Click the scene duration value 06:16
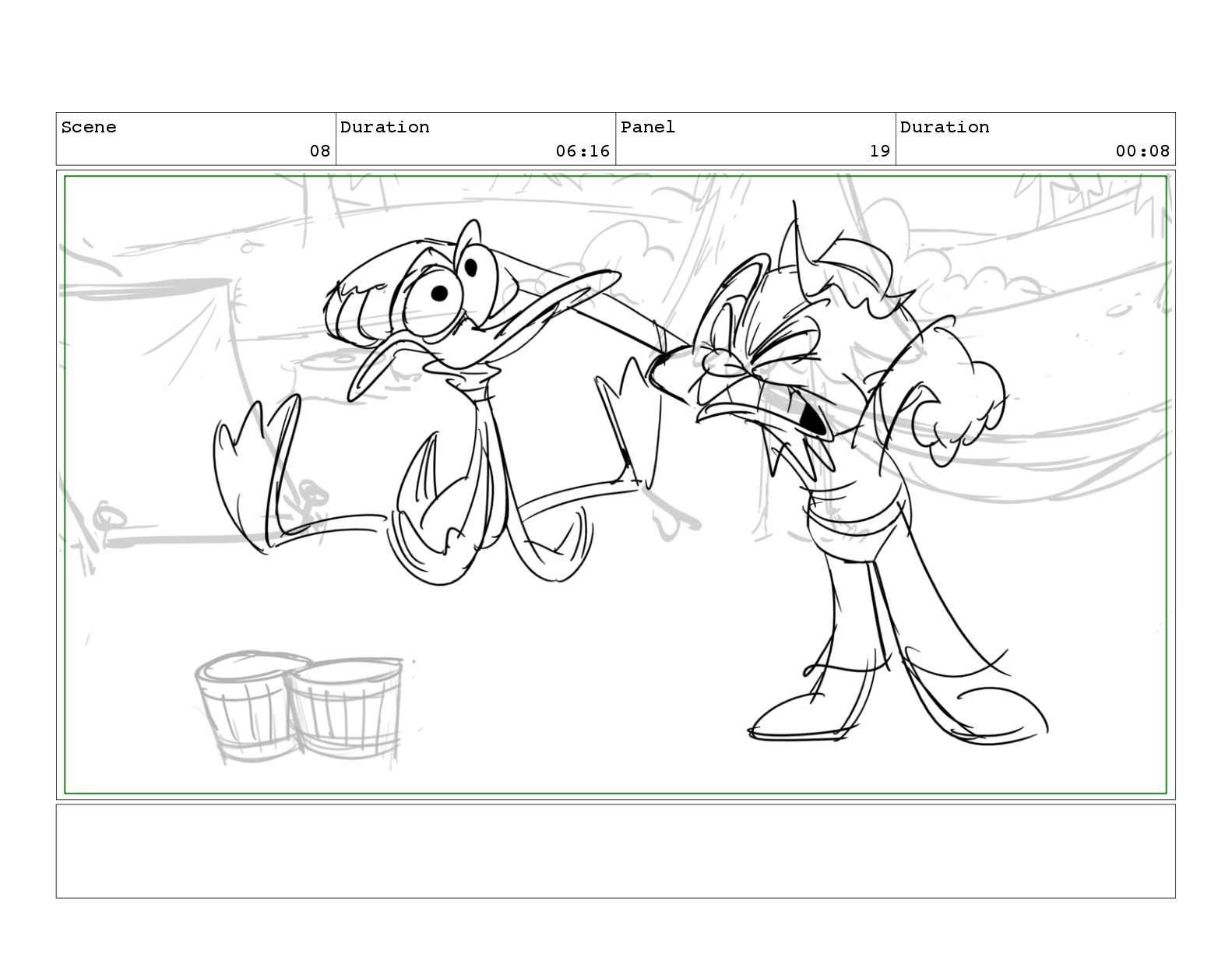Screen dimensions: 1232x954 click(x=583, y=151)
